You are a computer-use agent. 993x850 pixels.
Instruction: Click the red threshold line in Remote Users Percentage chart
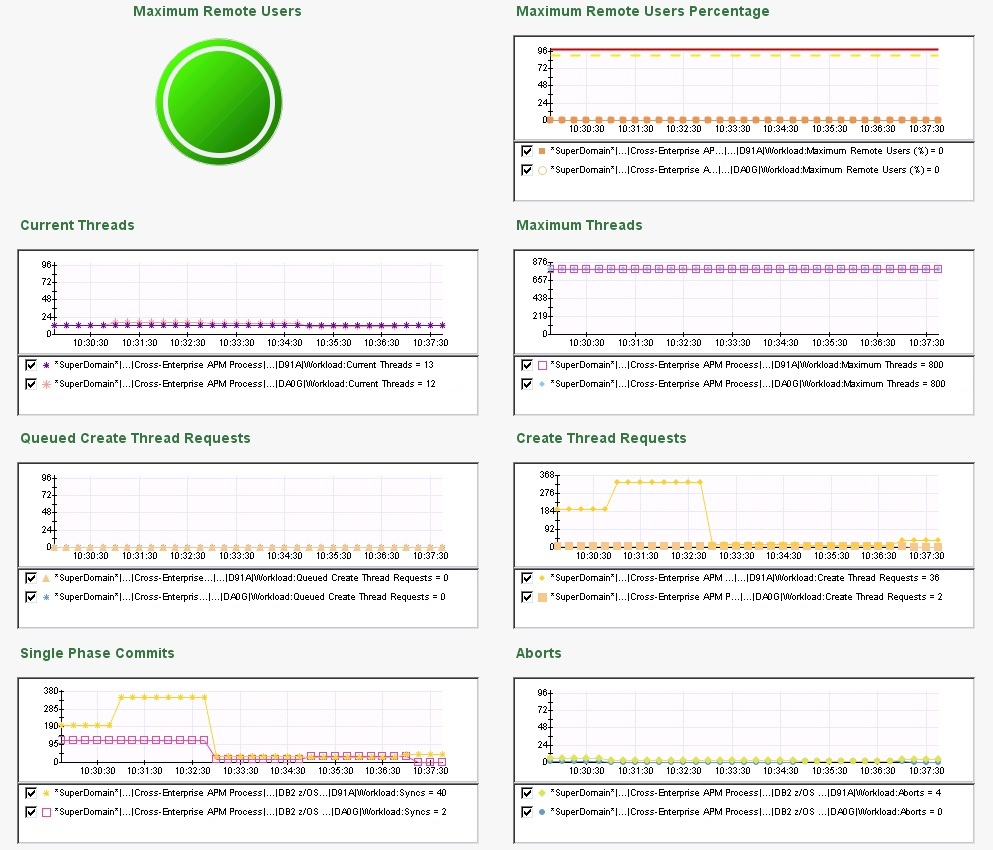coord(744,49)
